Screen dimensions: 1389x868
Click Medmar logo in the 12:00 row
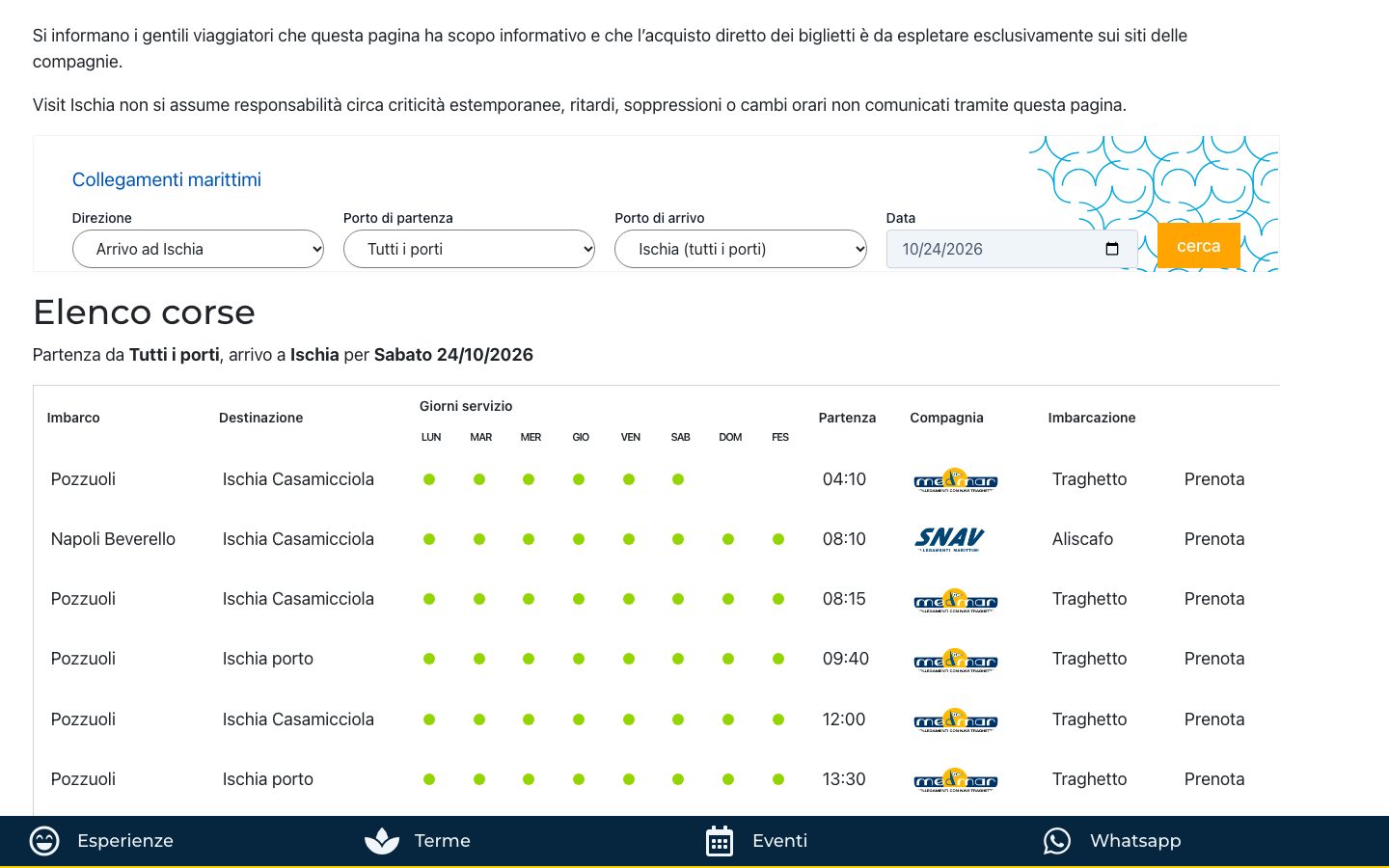point(955,720)
